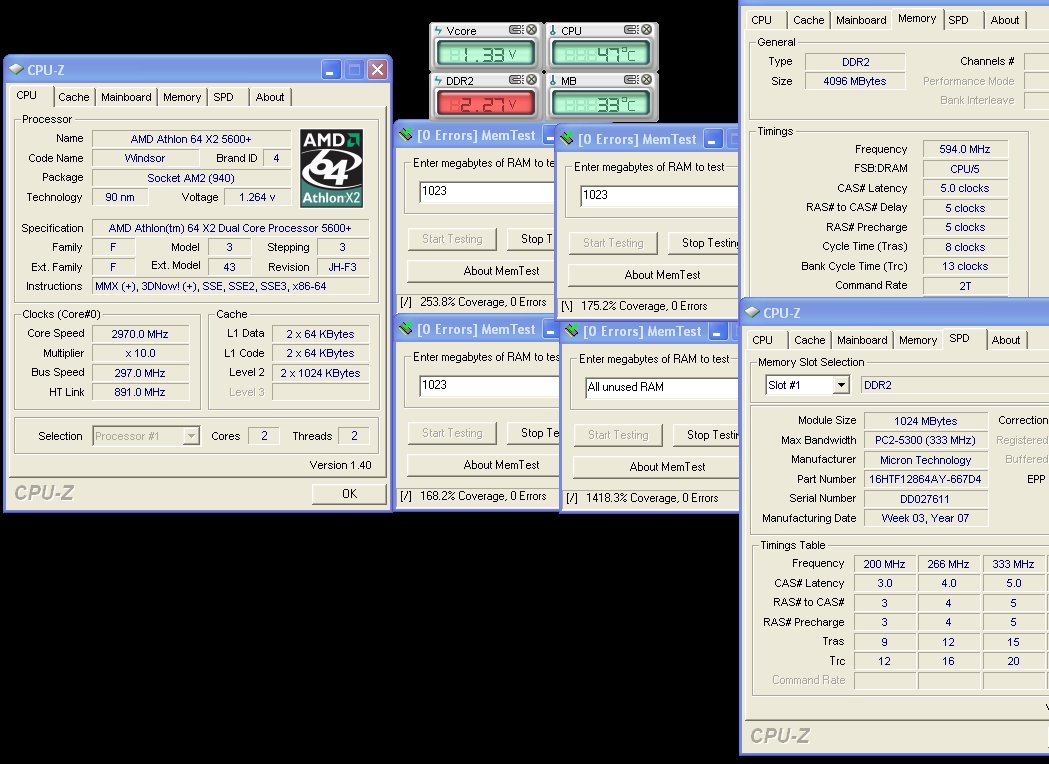
Task: Click the lightning bolt icon on Vcore widget
Action: (x=438, y=31)
